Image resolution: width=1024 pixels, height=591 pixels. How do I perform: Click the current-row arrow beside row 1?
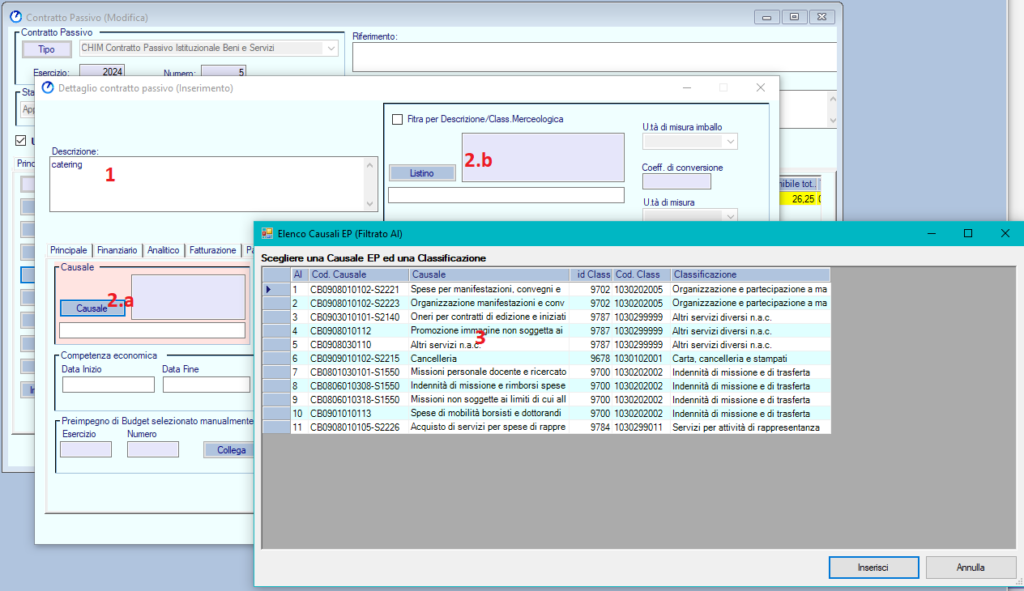click(x=268, y=289)
